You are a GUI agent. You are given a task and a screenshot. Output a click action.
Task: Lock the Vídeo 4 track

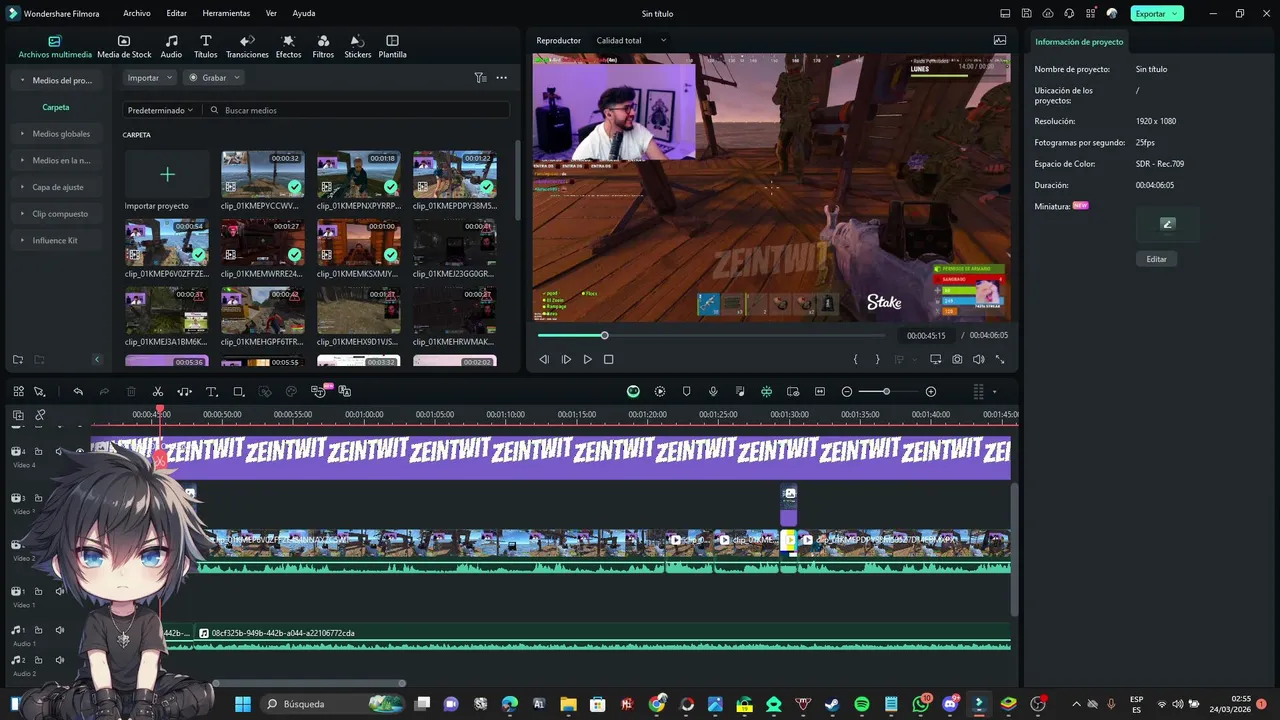pyautogui.click(x=39, y=451)
